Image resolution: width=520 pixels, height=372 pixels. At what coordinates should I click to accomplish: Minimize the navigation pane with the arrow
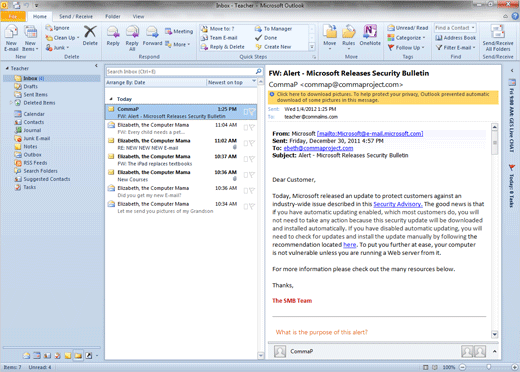click(96, 66)
